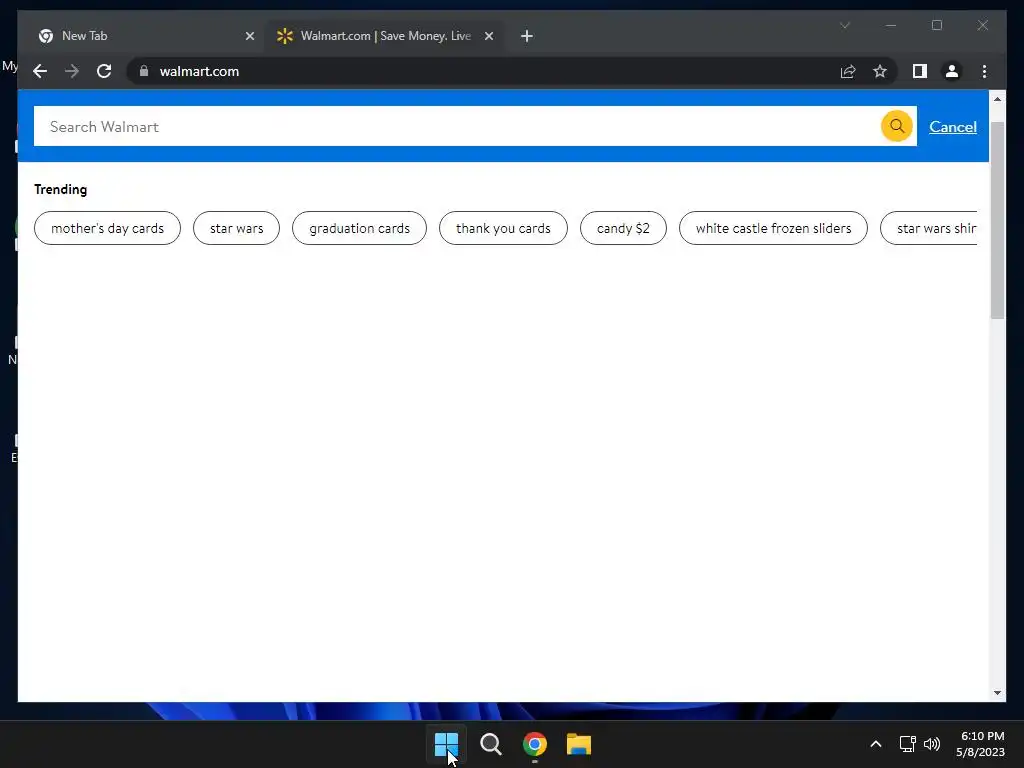1024x768 pixels.
Task: Open the volume tray icon
Action: tap(932, 744)
